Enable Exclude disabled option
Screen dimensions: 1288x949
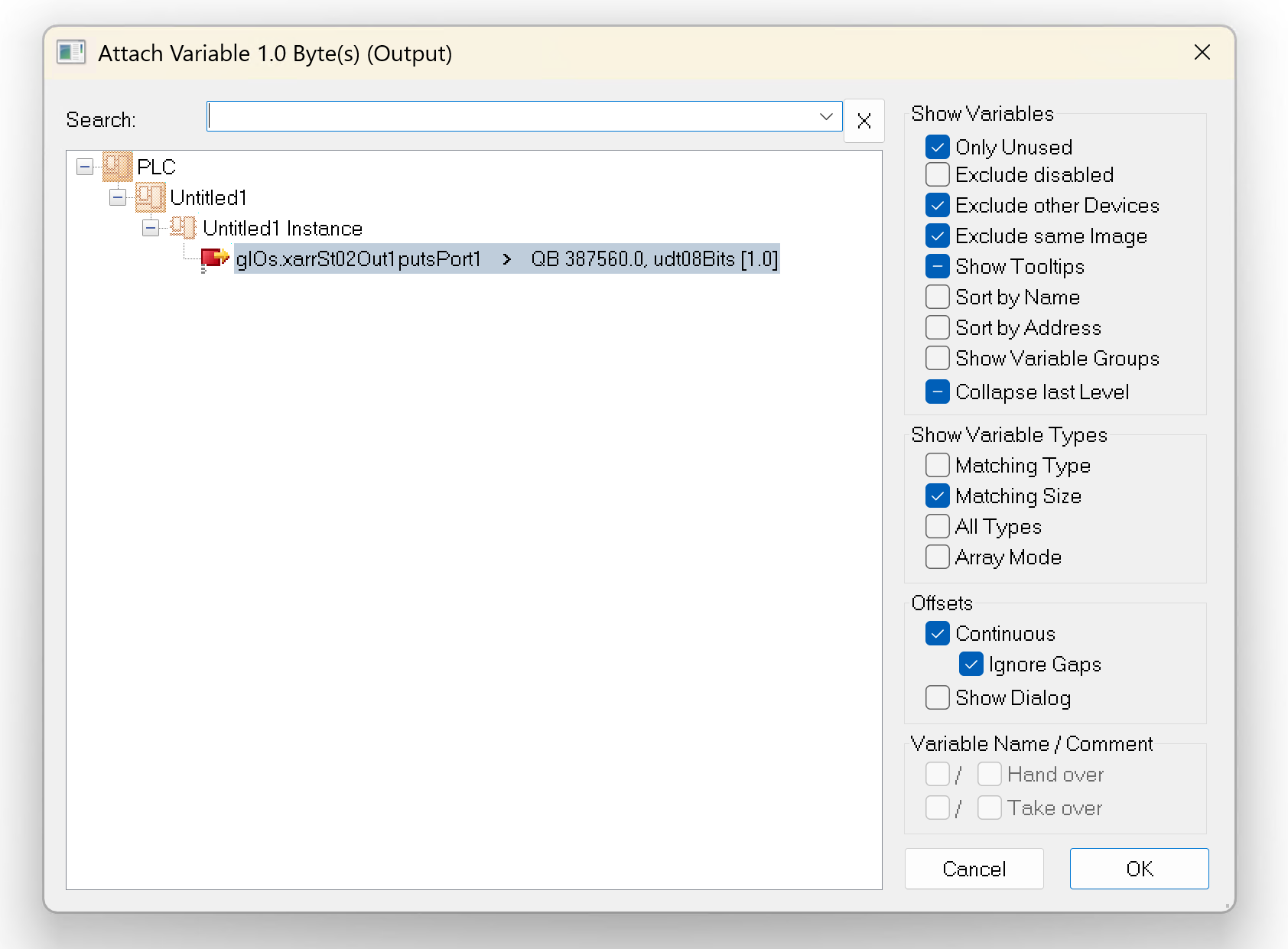[x=937, y=174]
